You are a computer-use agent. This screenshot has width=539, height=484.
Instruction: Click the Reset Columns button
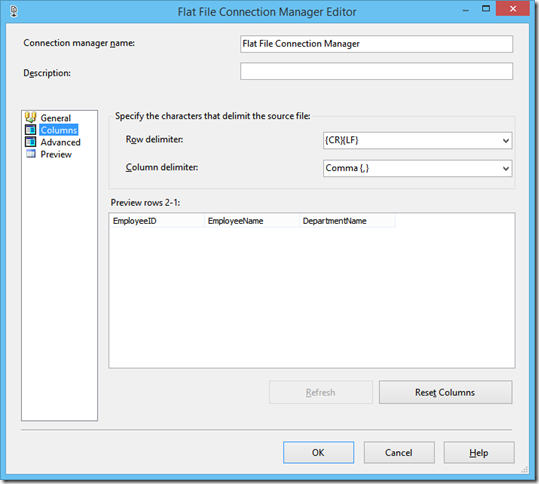446,392
